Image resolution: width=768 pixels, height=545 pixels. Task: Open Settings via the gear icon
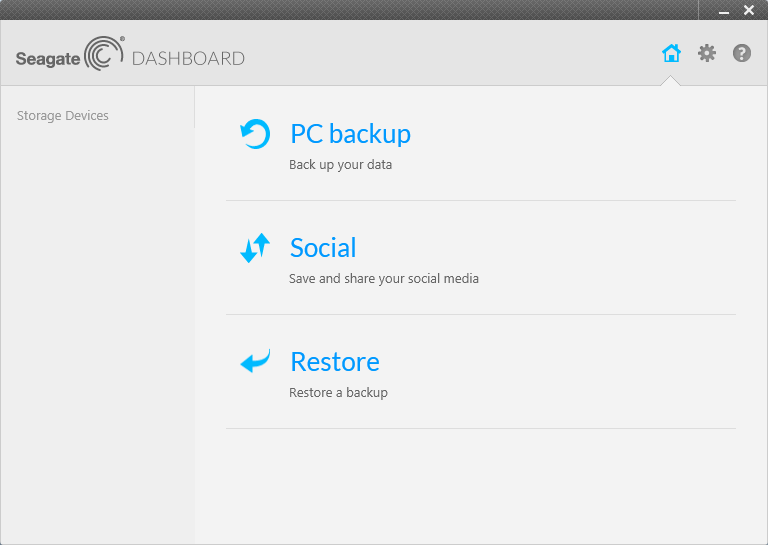coord(707,53)
